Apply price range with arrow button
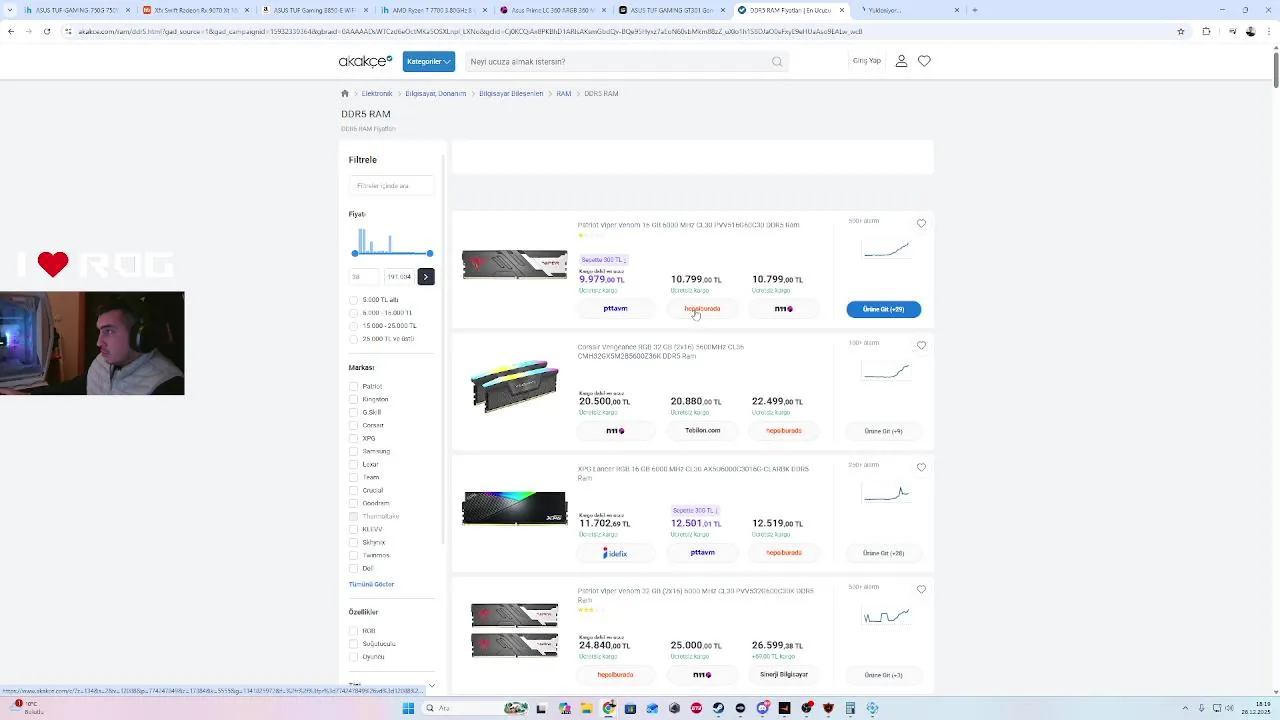1280x720 pixels. (426, 277)
